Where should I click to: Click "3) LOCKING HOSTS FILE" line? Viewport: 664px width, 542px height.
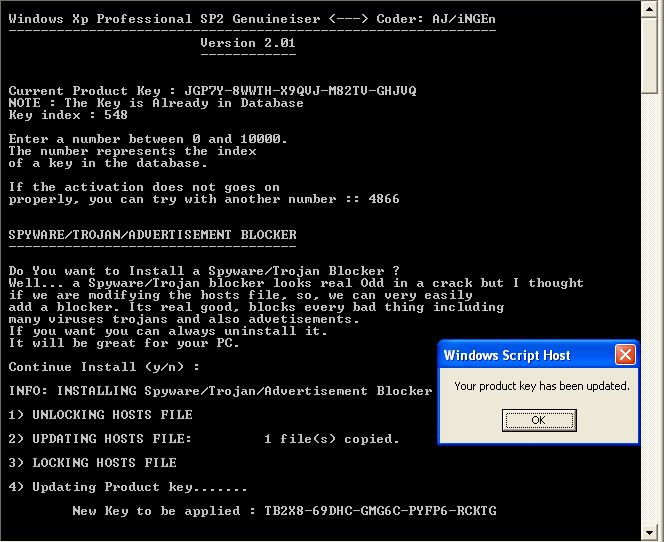[92, 462]
